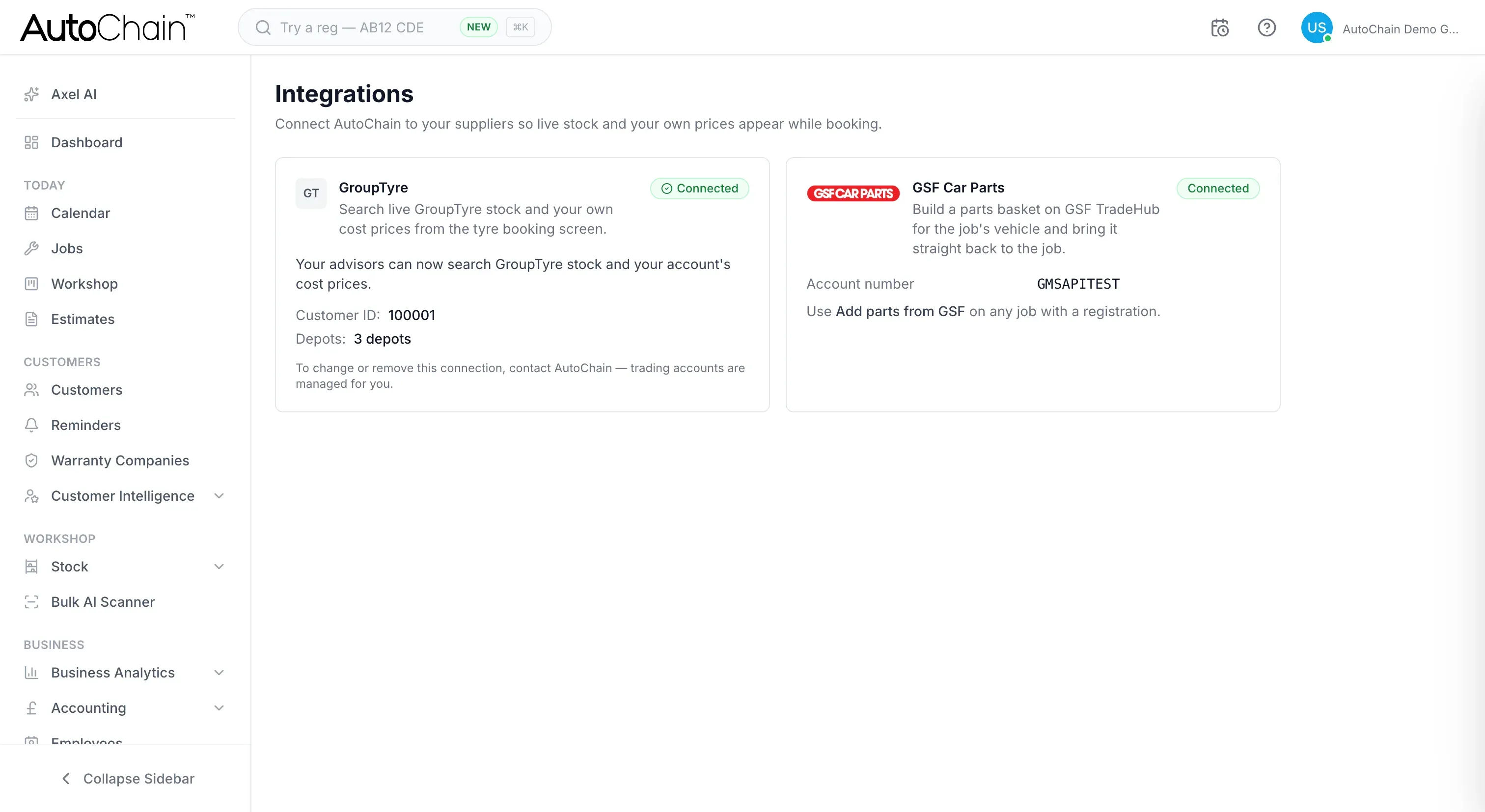Click the search magnifier icon
Screen dimensions: 1485x812
(263, 27)
